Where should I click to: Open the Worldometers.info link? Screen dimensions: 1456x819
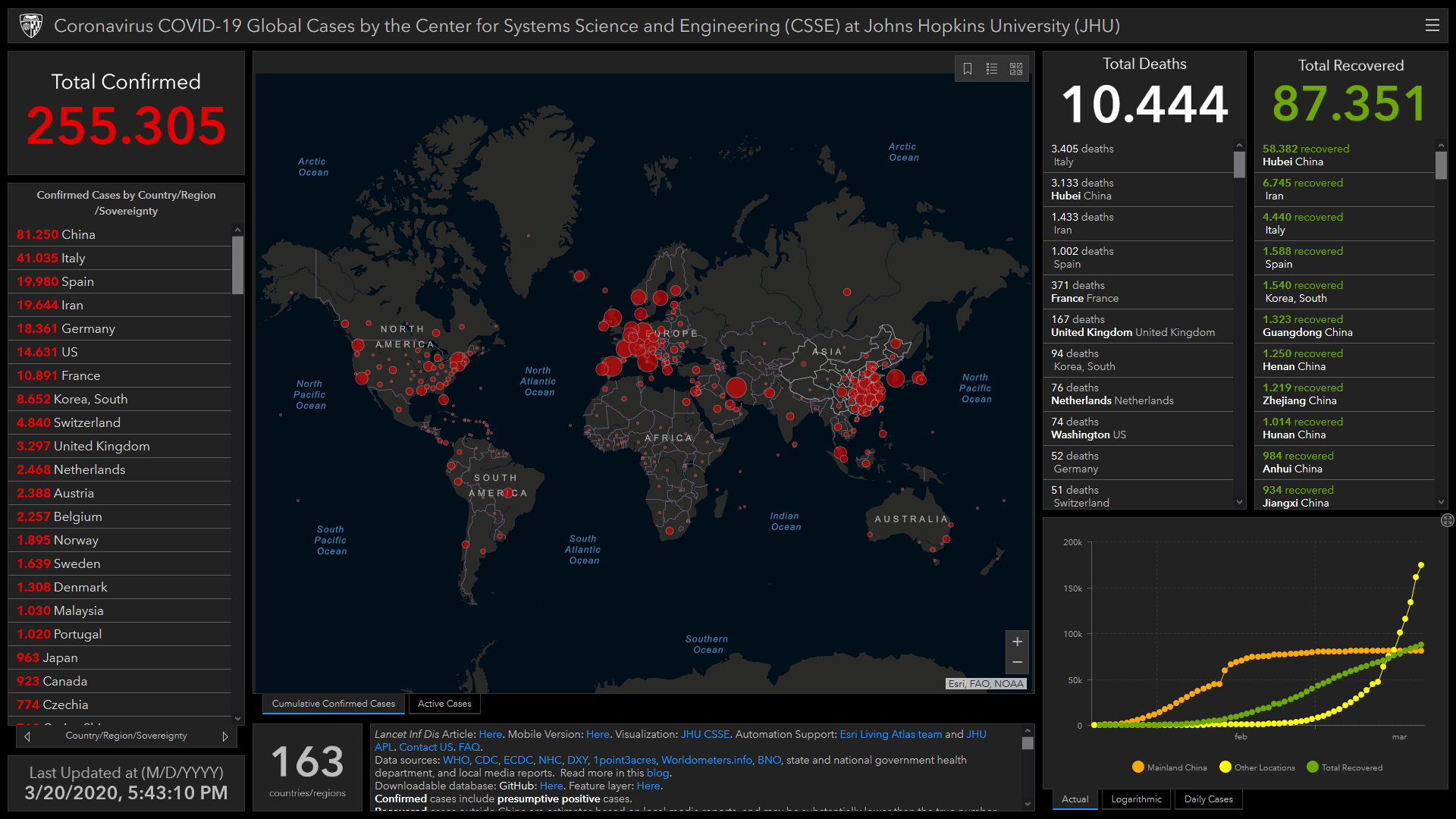pyautogui.click(x=706, y=760)
